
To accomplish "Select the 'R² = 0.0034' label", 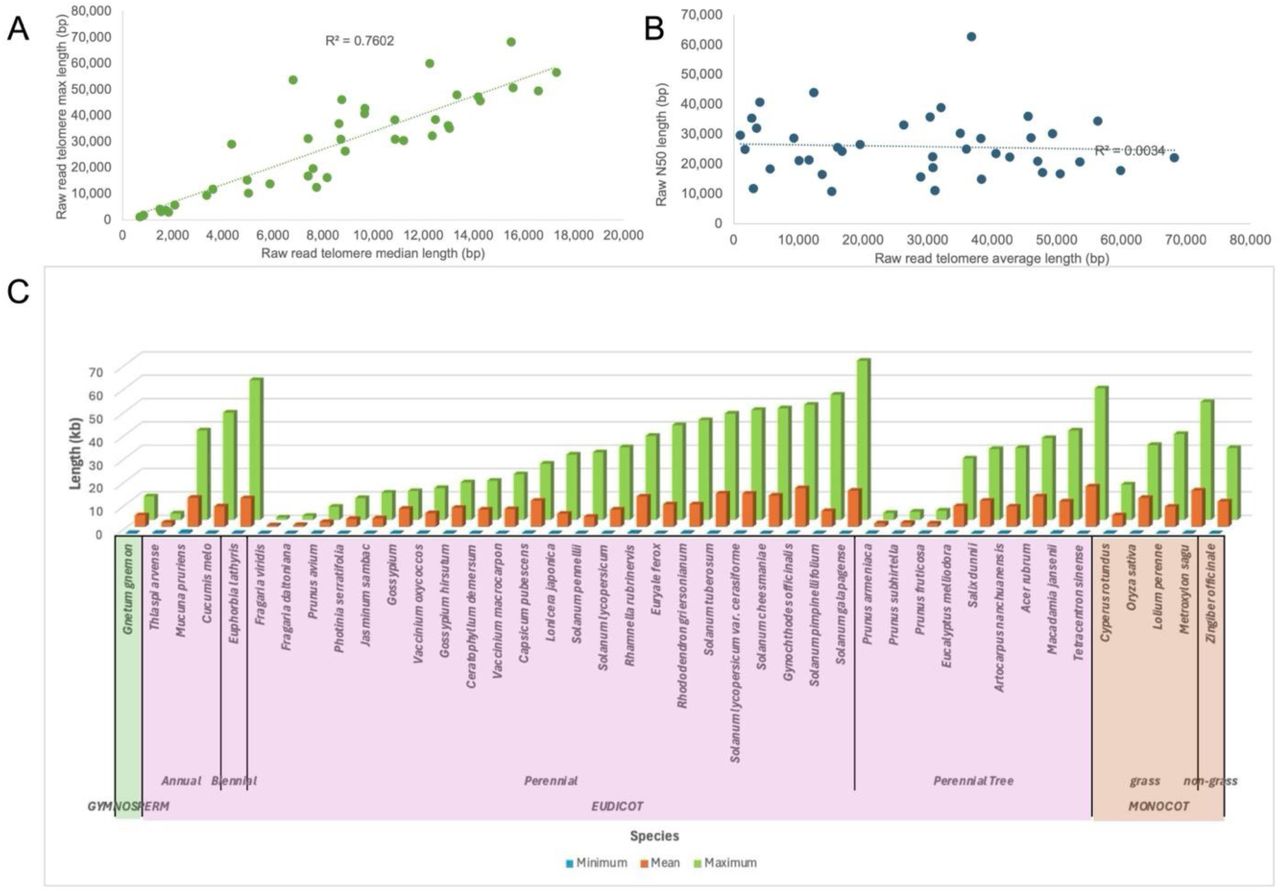I will [x=1129, y=151].
